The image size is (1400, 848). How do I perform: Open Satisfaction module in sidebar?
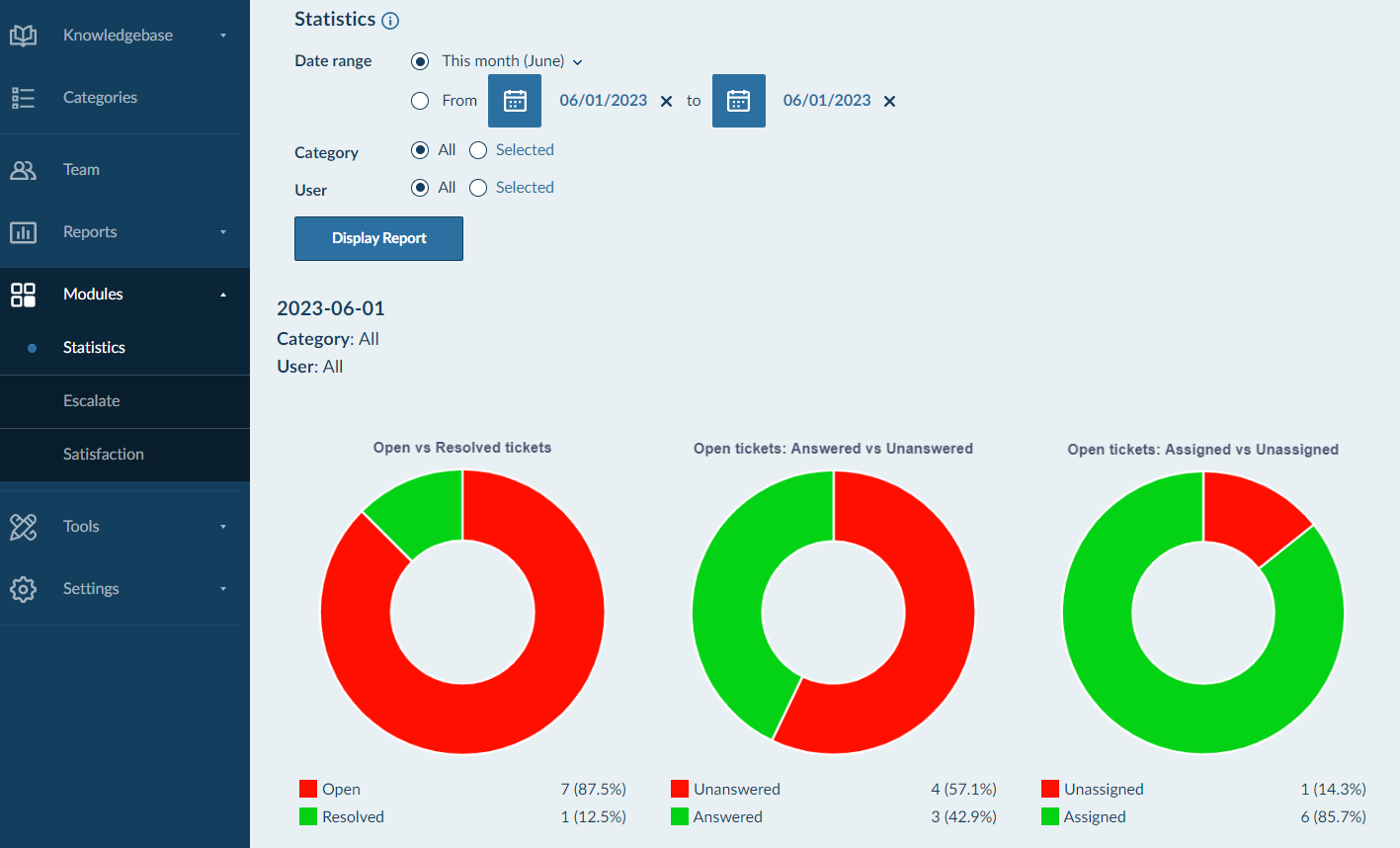[x=104, y=455]
